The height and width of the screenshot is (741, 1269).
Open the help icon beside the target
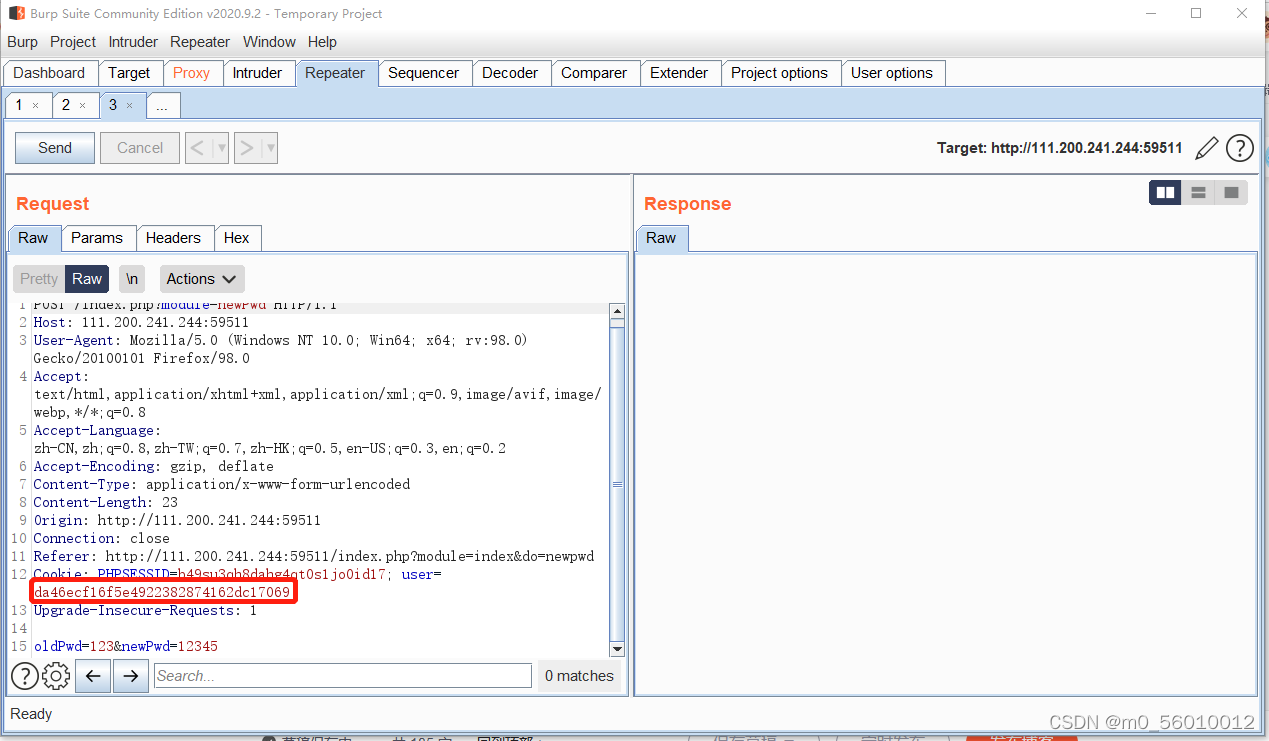[x=1240, y=148]
